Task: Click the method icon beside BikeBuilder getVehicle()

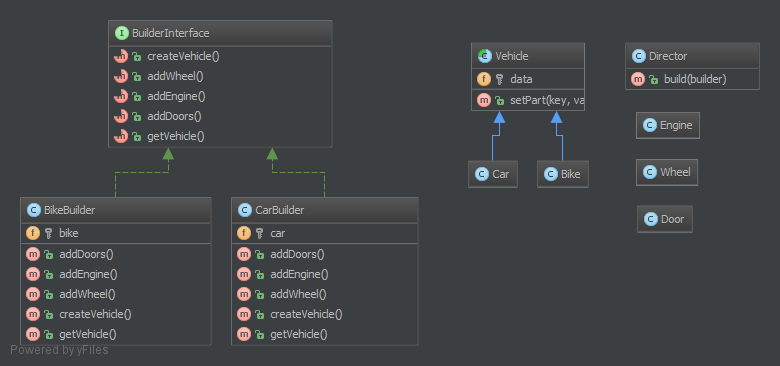Action: [33, 334]
